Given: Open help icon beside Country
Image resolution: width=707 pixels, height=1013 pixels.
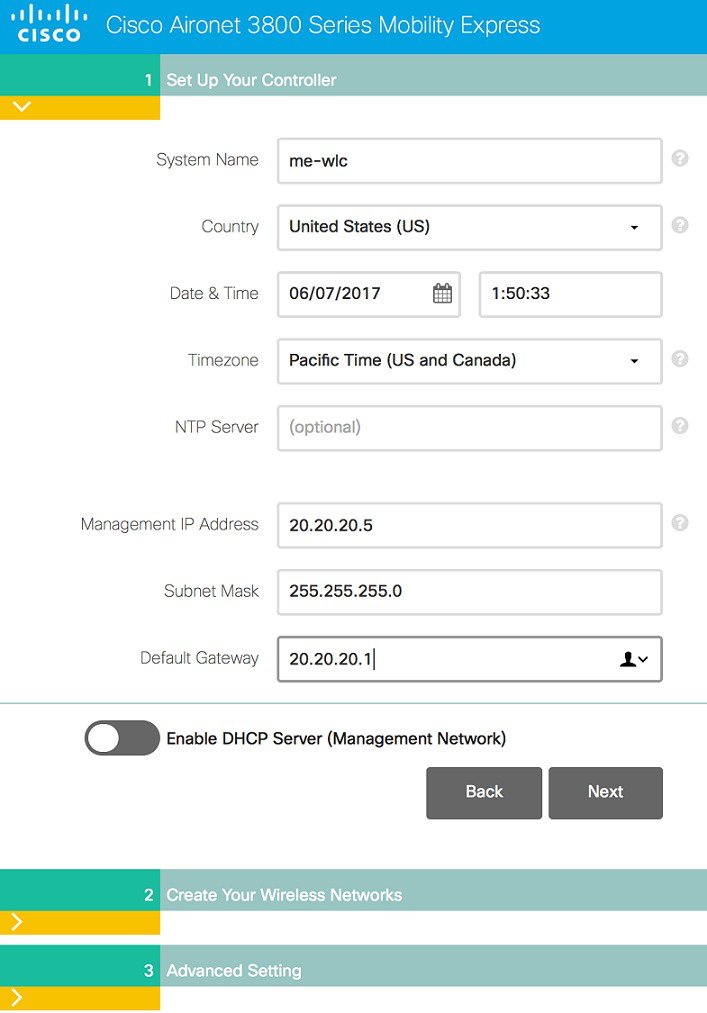Looking at the screenshot, I should [x=680, y=225].
